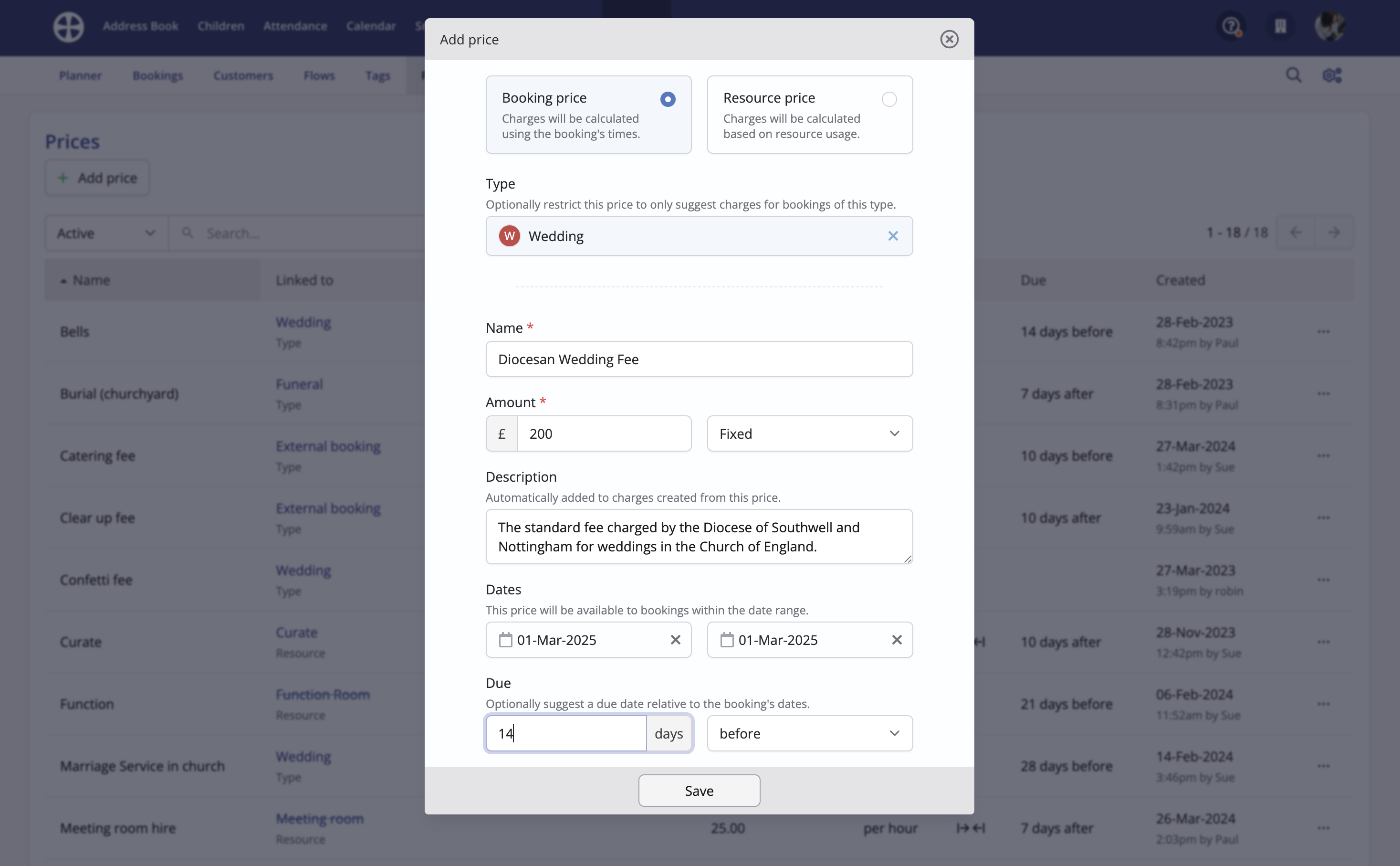The image size is (1400, 866).
Task: Open the Function Room resource link
Action: [x=323, y=695]
